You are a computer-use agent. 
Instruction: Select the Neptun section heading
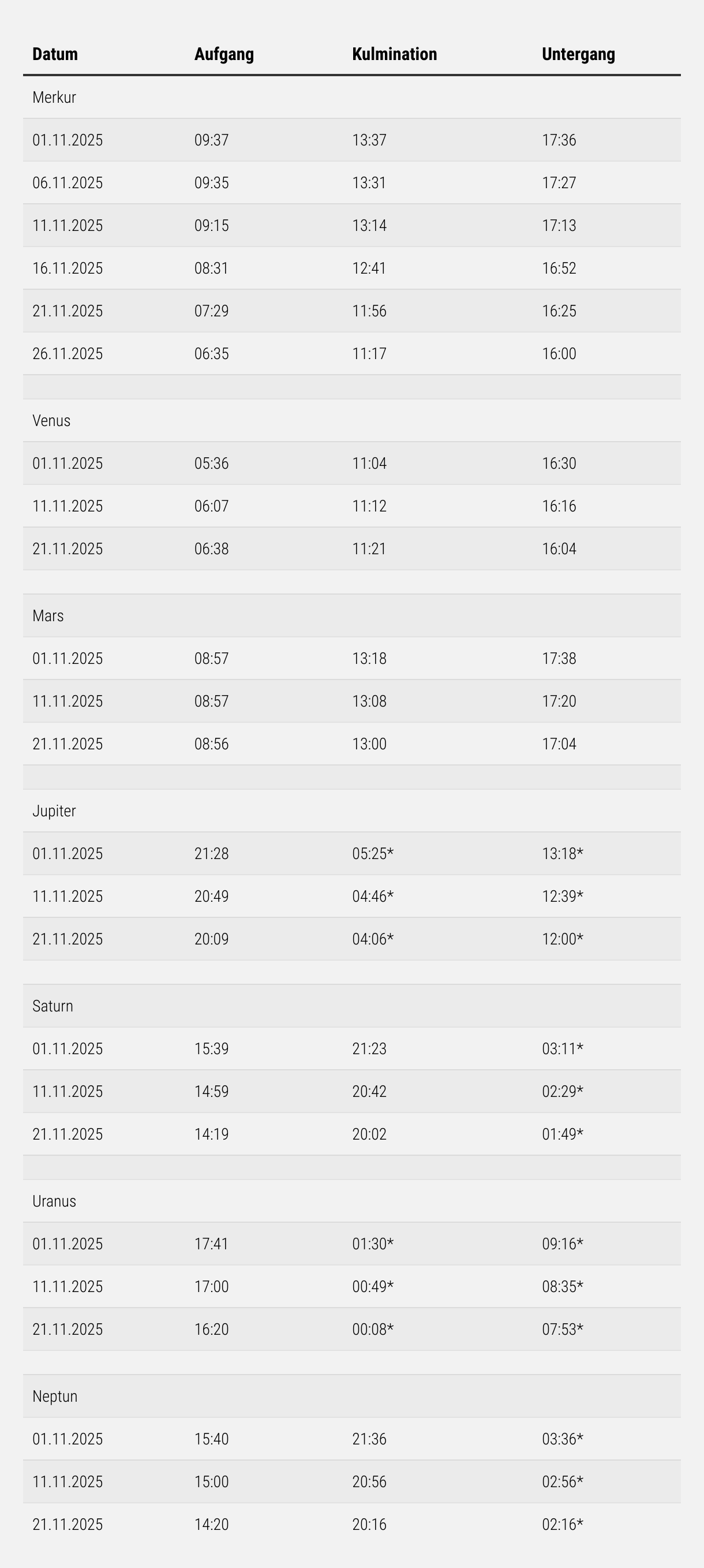coord(55,1396)
